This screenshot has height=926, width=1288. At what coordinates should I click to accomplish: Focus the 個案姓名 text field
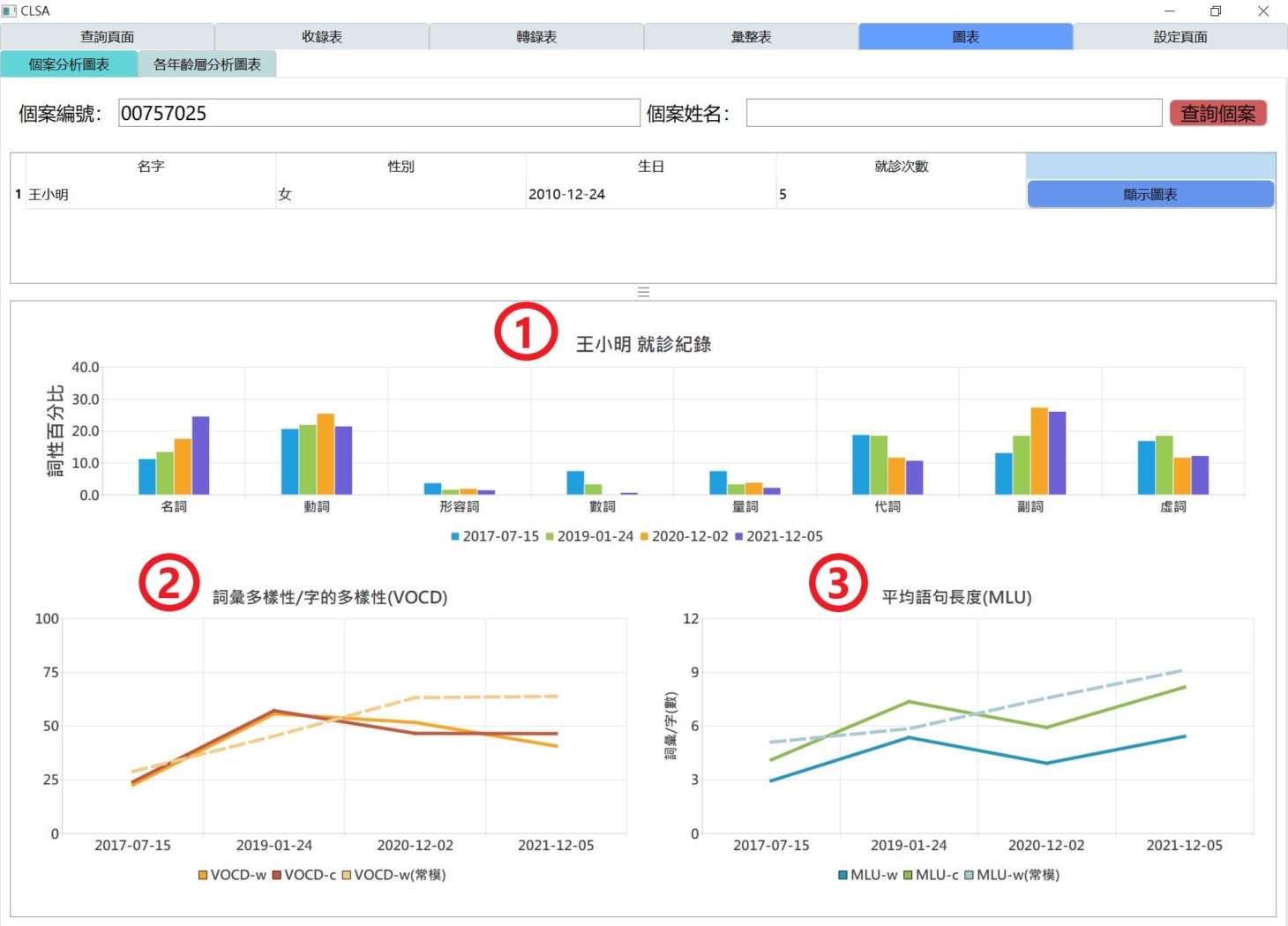click(953, 113)
